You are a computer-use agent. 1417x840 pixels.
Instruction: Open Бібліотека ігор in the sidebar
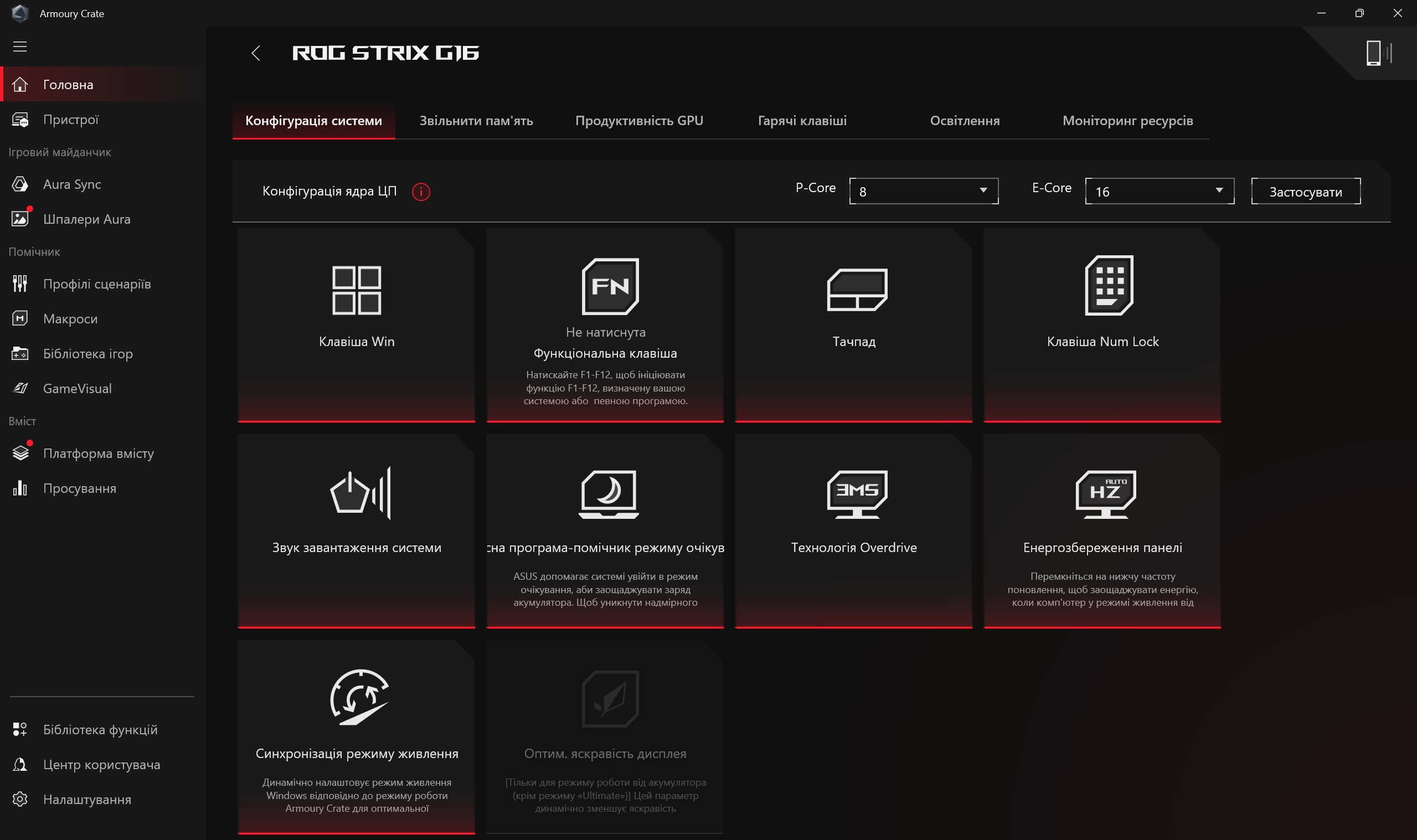[x=87, y=354]
